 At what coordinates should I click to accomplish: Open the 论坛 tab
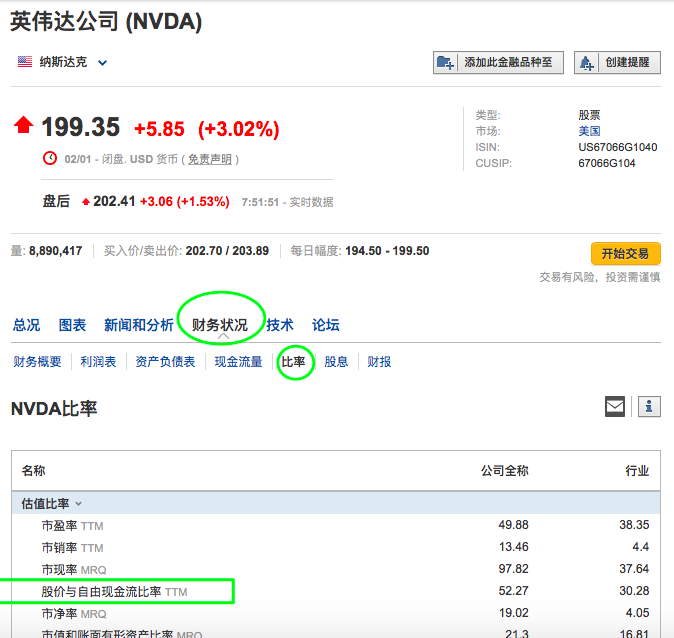326,325
